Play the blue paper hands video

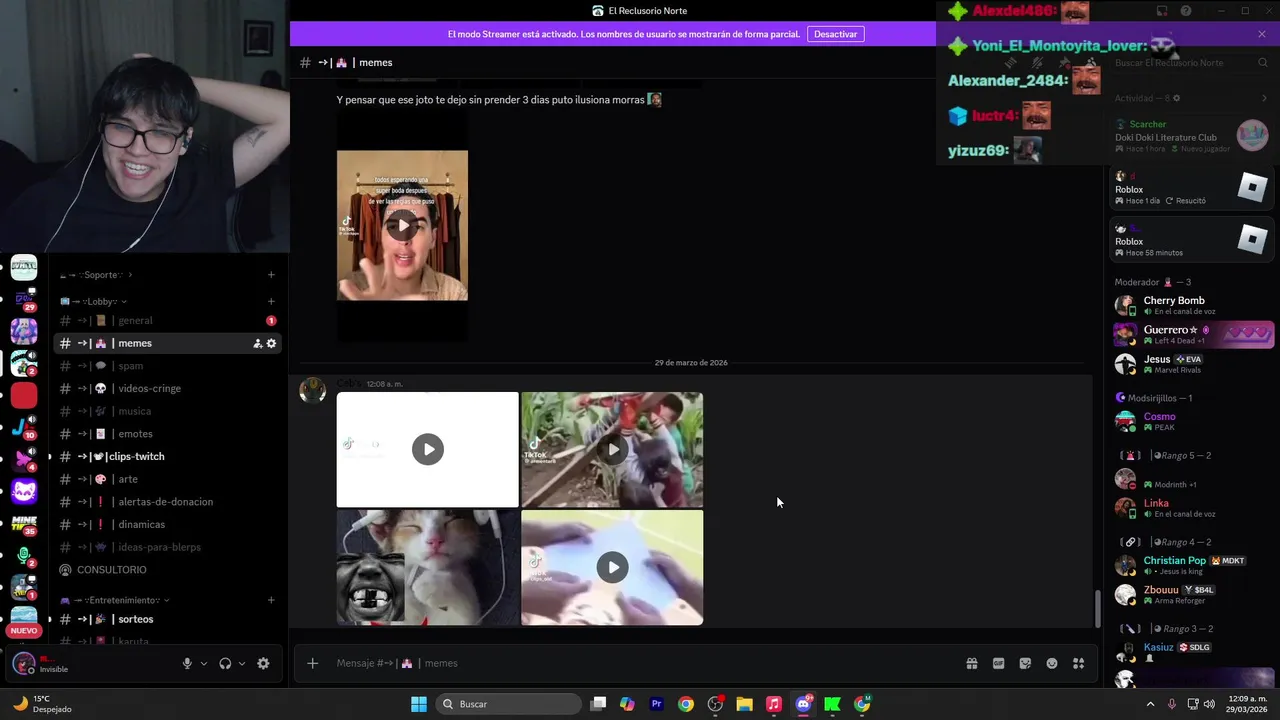point(612,567)
